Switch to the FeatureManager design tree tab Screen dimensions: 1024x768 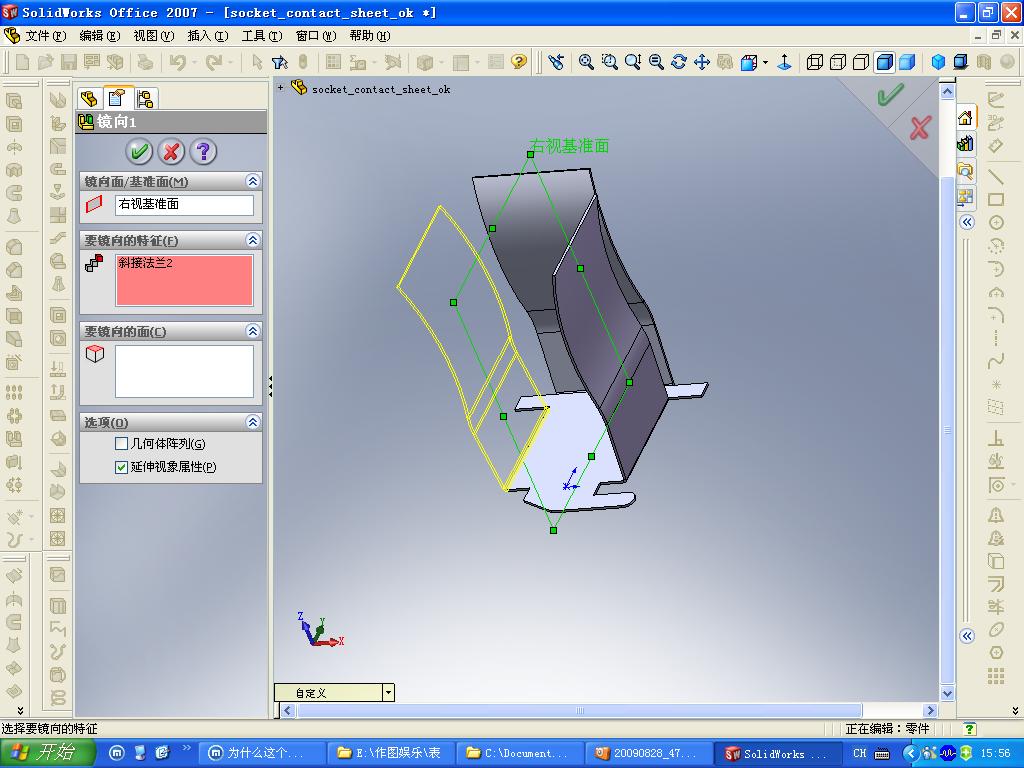pyautogui.click(x=89, y=99)
